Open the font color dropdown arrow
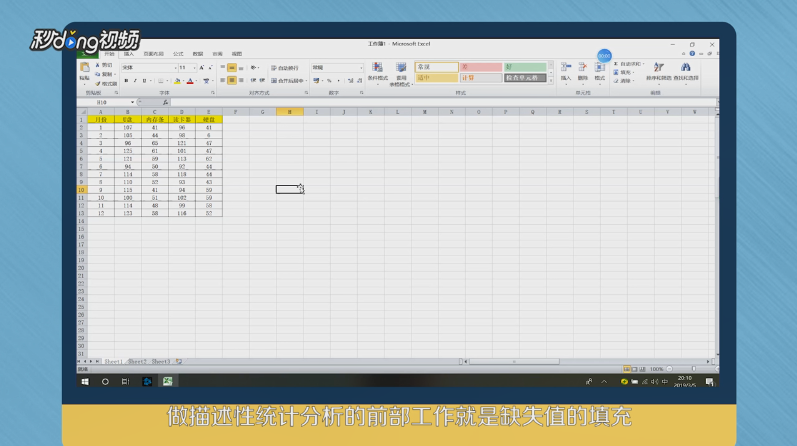 coord(196,81)
